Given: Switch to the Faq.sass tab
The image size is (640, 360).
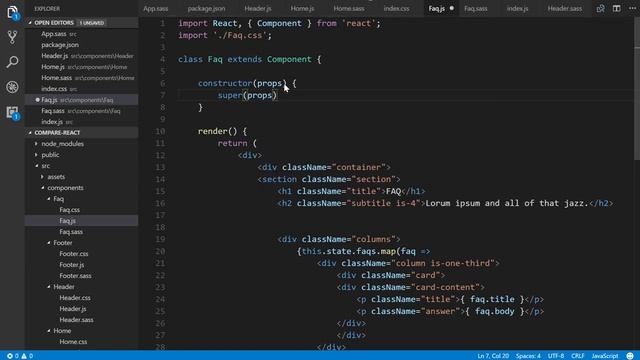Looking at the screenshot, I should [476, 8].
